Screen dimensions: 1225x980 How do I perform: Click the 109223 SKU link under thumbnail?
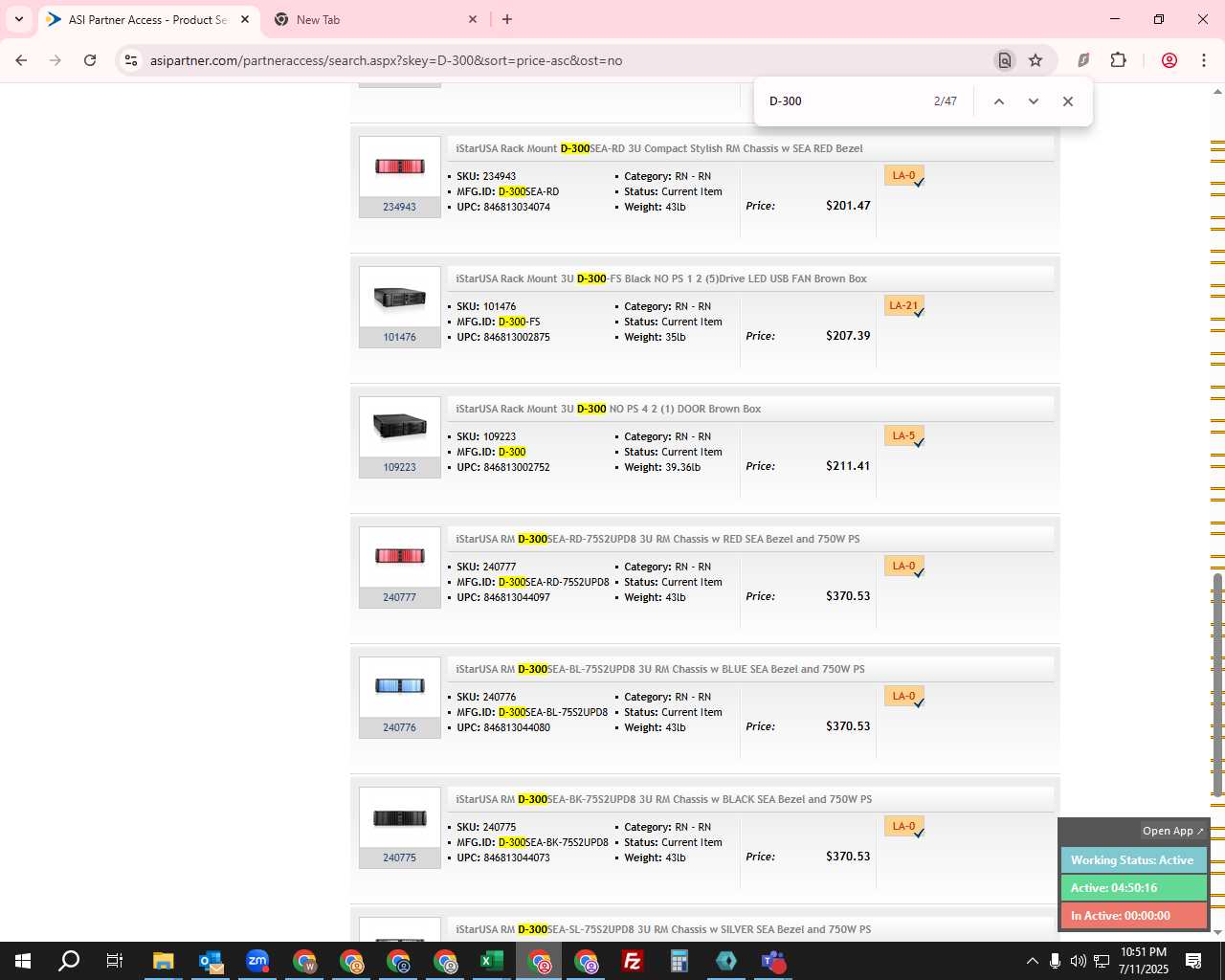[x=400, y=467]
